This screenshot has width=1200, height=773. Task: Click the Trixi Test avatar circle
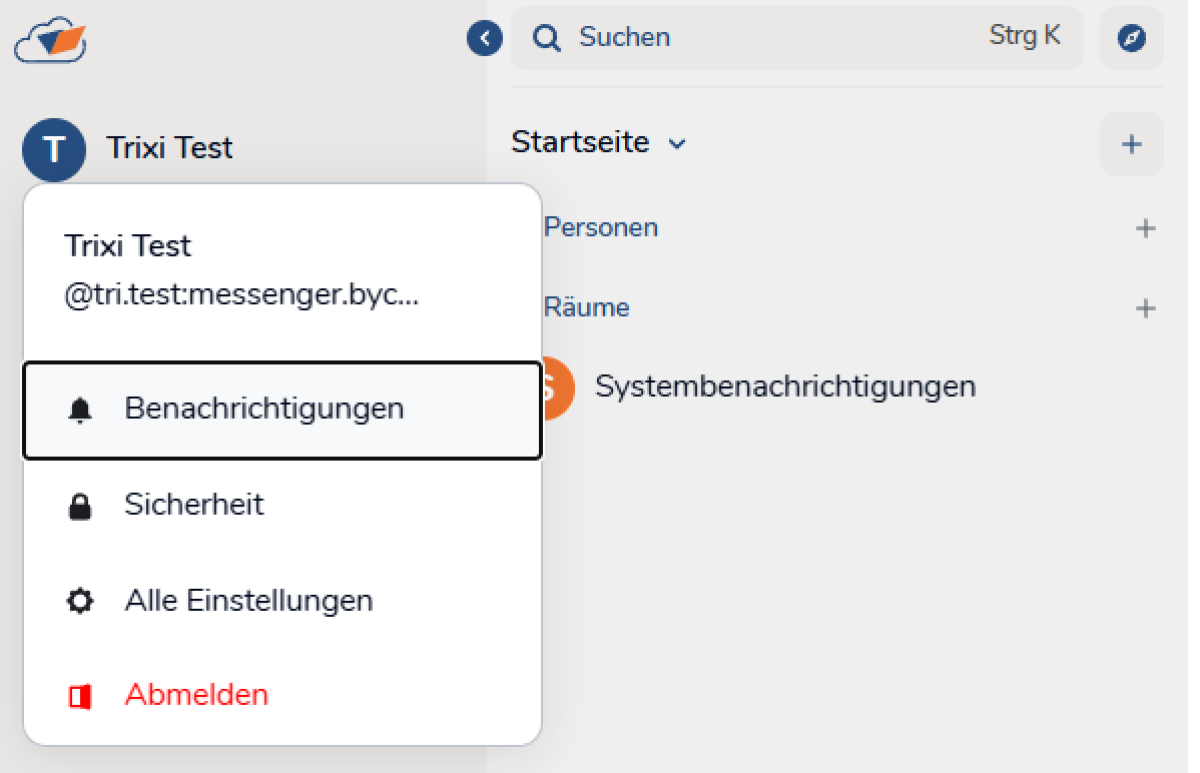tap(54, 149)
